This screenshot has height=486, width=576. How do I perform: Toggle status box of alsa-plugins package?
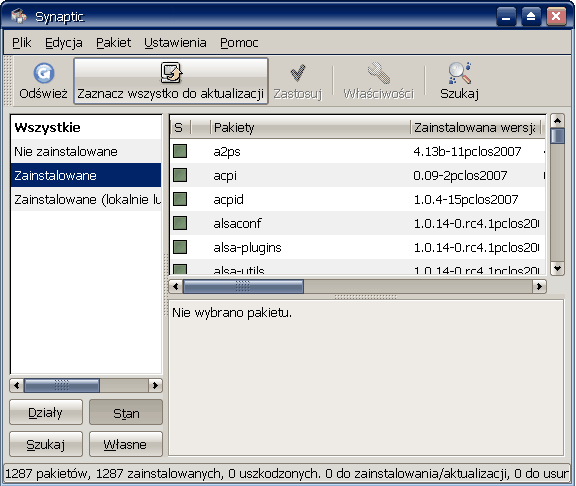point(180,247)
